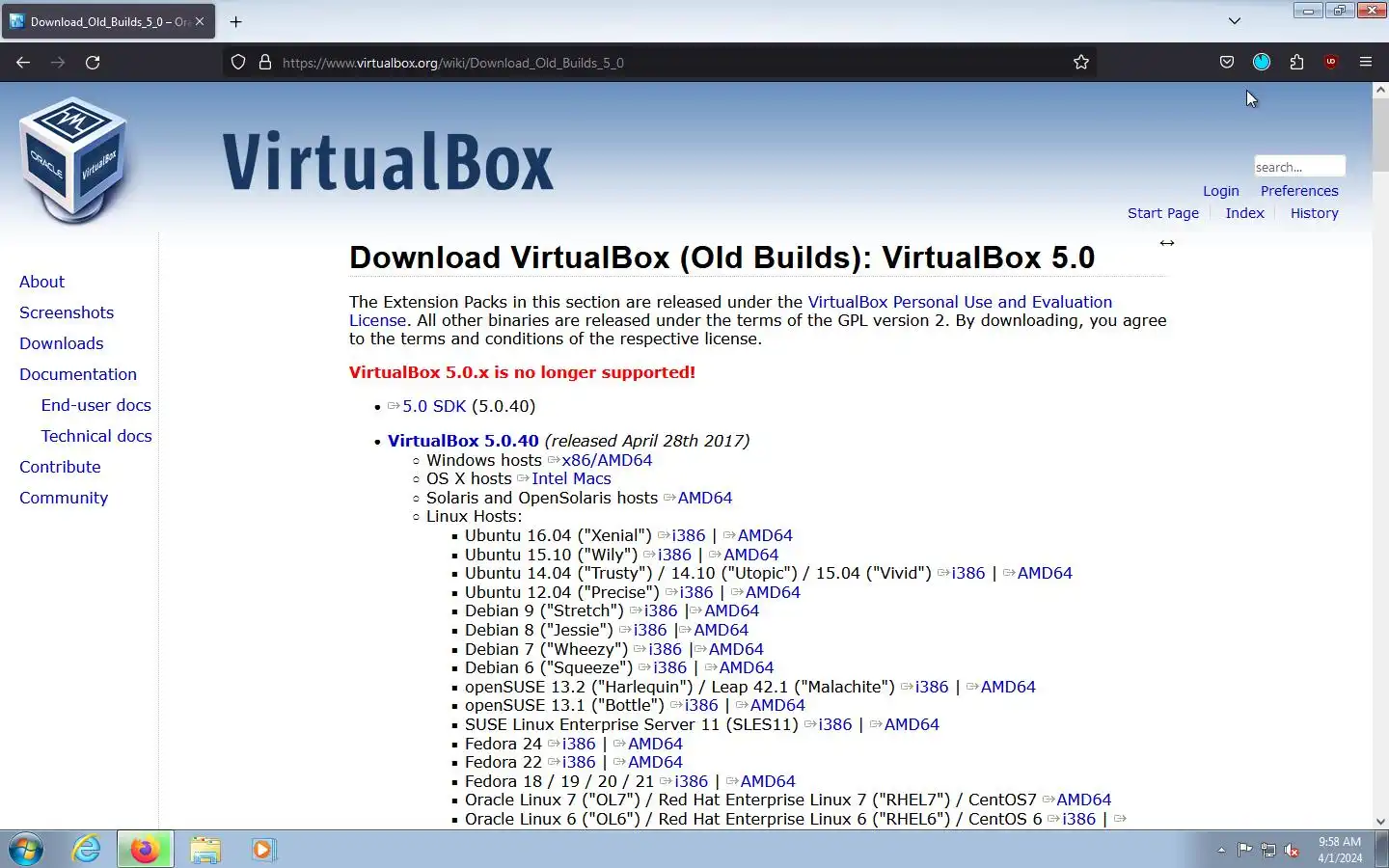The height and width of the screenshot is (868, 1389).
Task: Click the browser forward arrow
Action: 58,62
